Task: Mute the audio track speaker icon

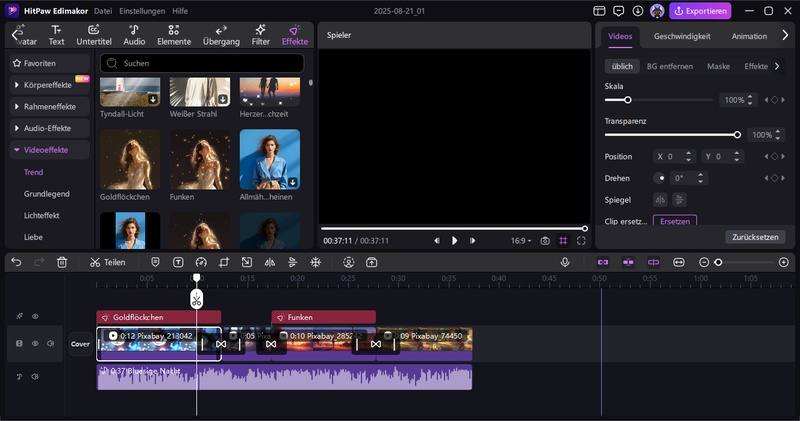Action: coord(35,377)
